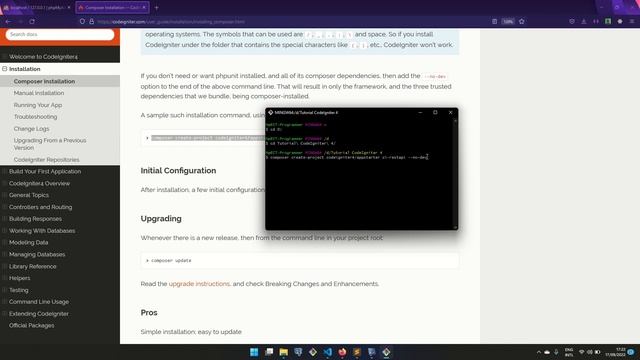Click the microphone tray icon
Screen dimensions: 640x360
556,352
